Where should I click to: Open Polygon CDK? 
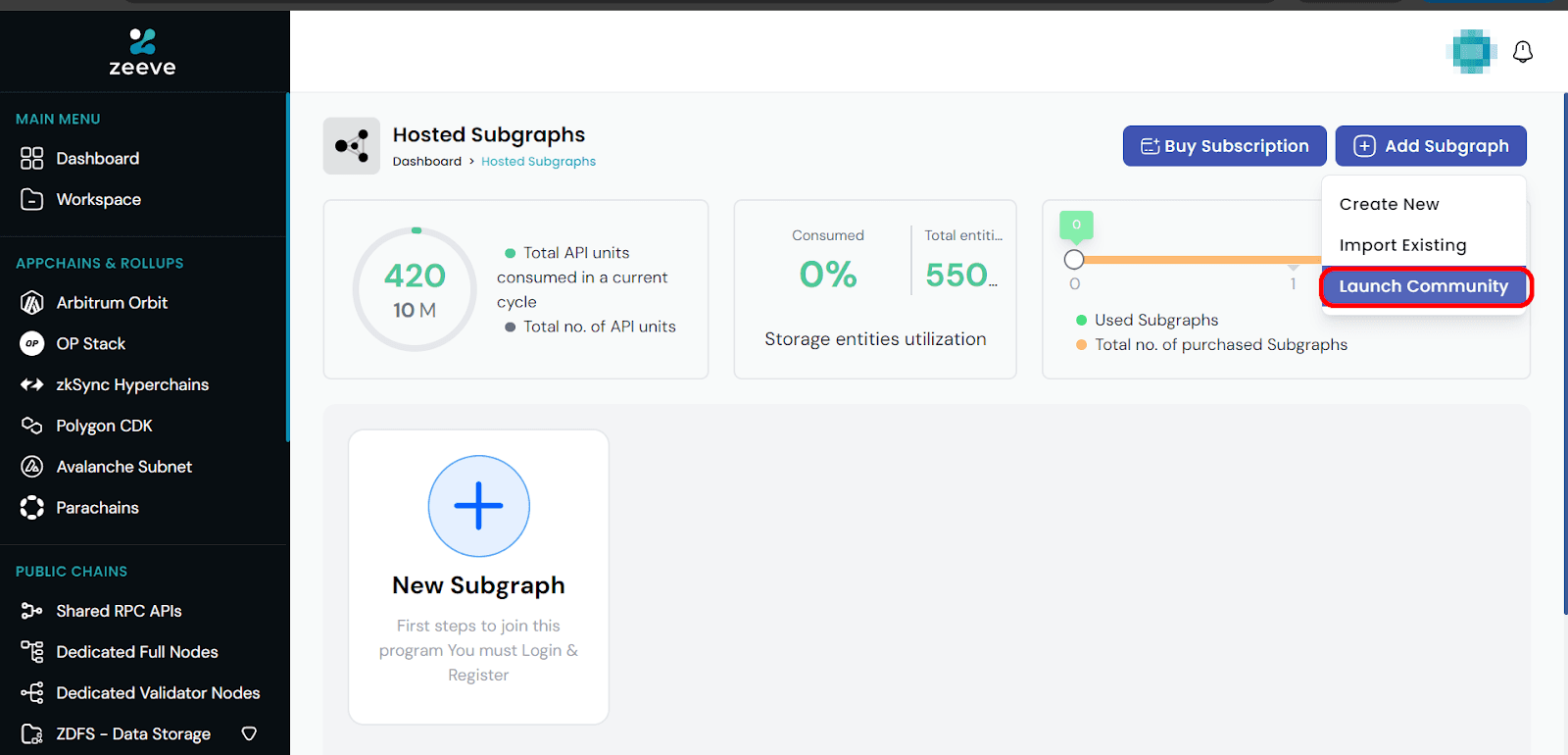(104, 426)
